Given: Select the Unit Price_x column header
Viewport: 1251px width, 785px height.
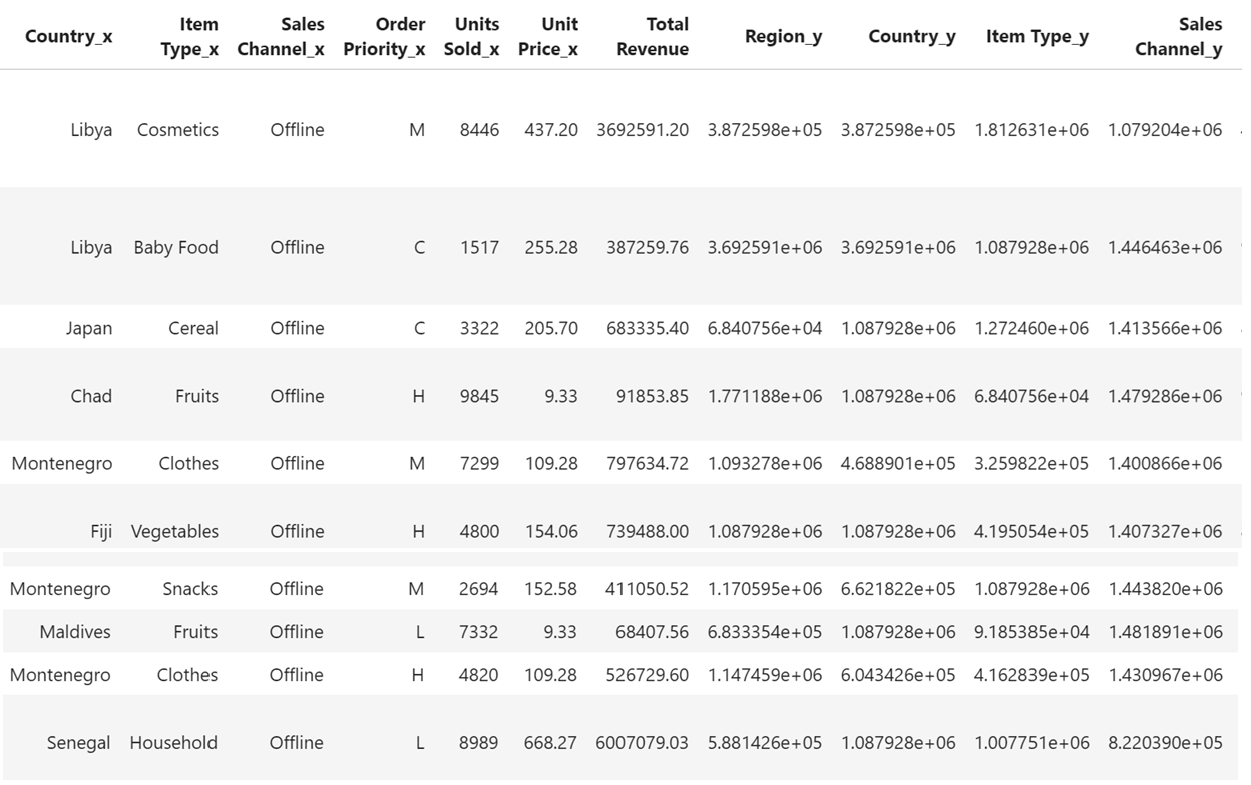Looking at the screenshot, I should pos(548,36).
